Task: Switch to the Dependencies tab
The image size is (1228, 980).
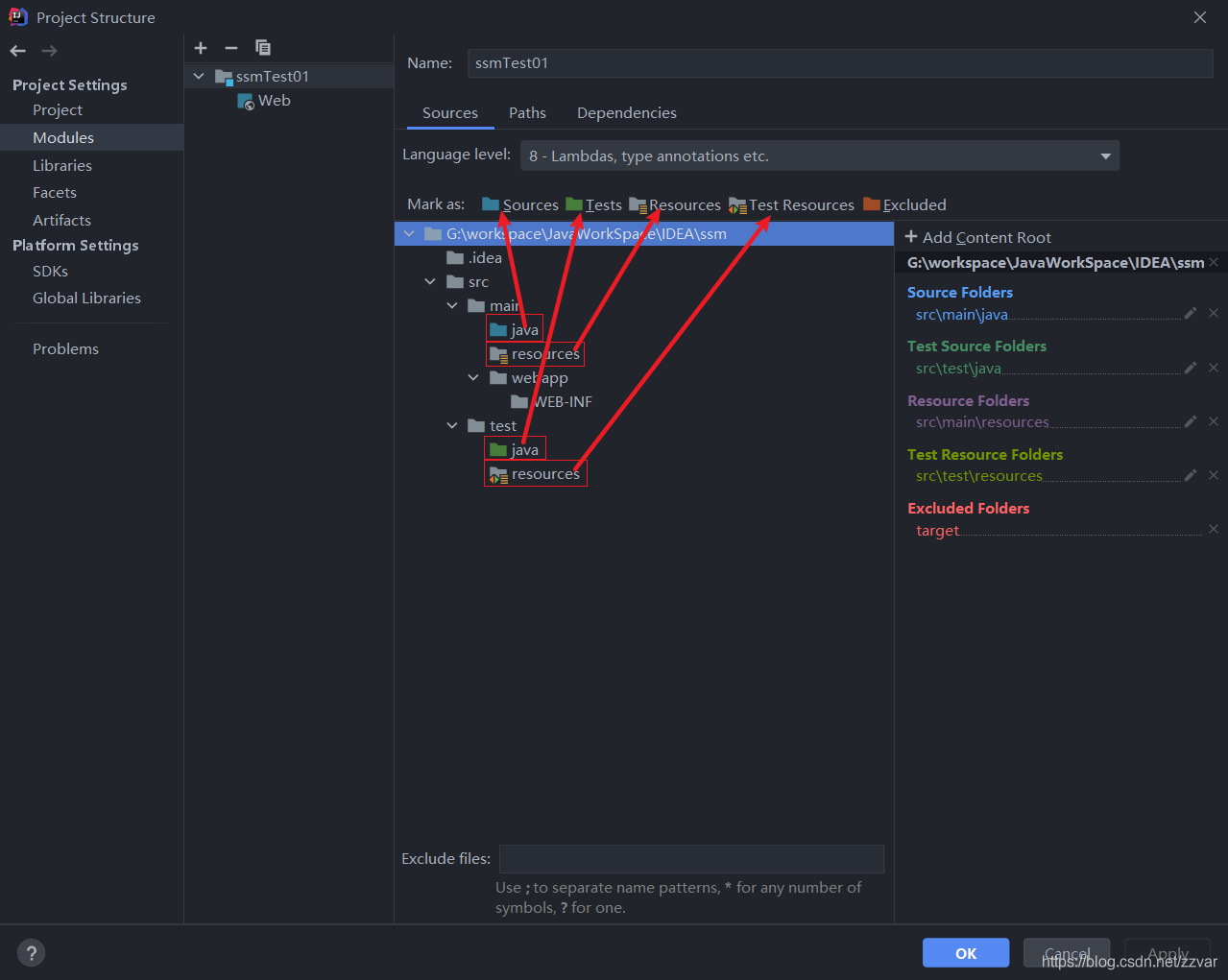Action: point(627,113)
